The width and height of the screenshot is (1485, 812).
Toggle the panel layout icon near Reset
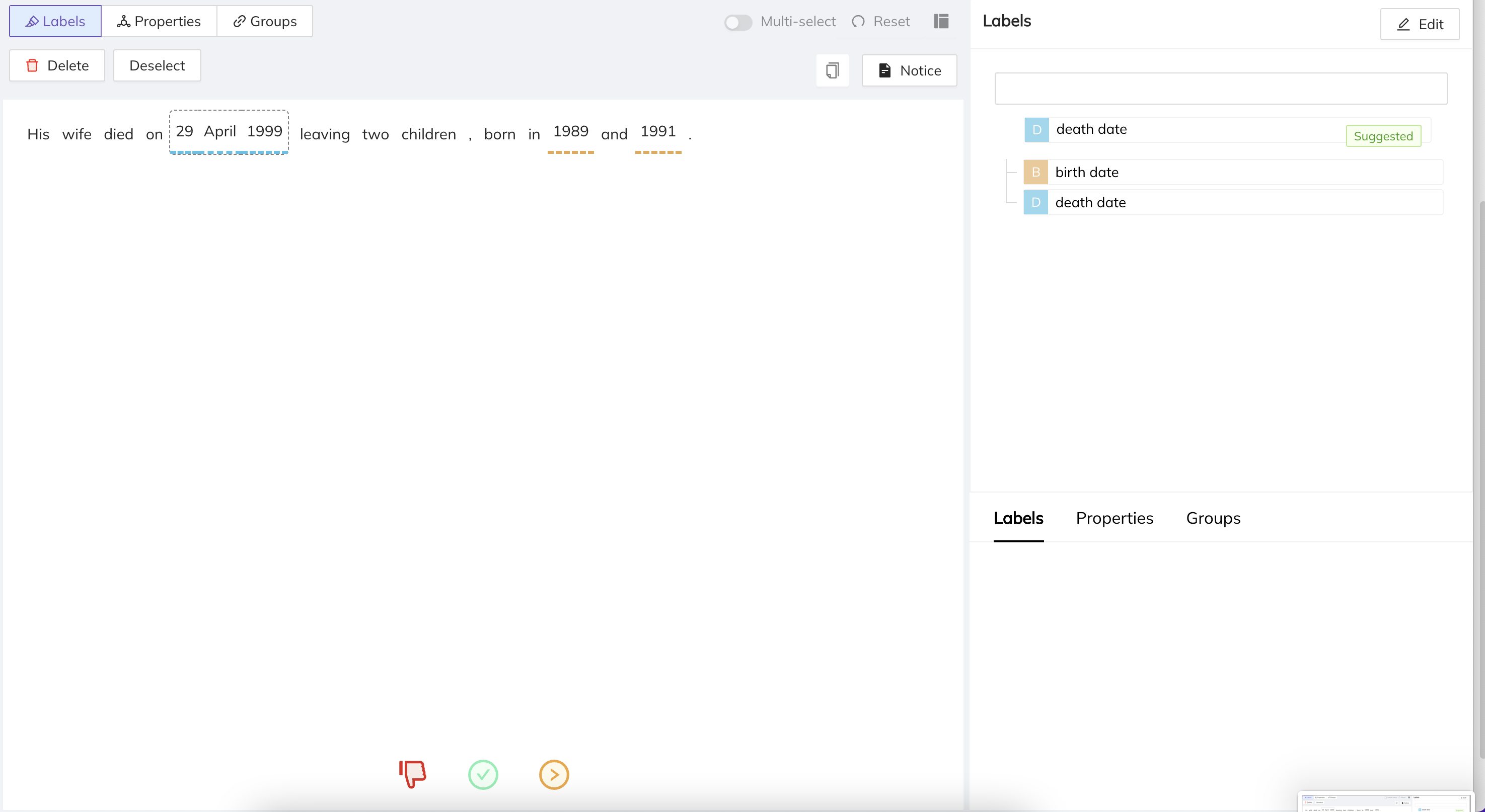point(941,21)
